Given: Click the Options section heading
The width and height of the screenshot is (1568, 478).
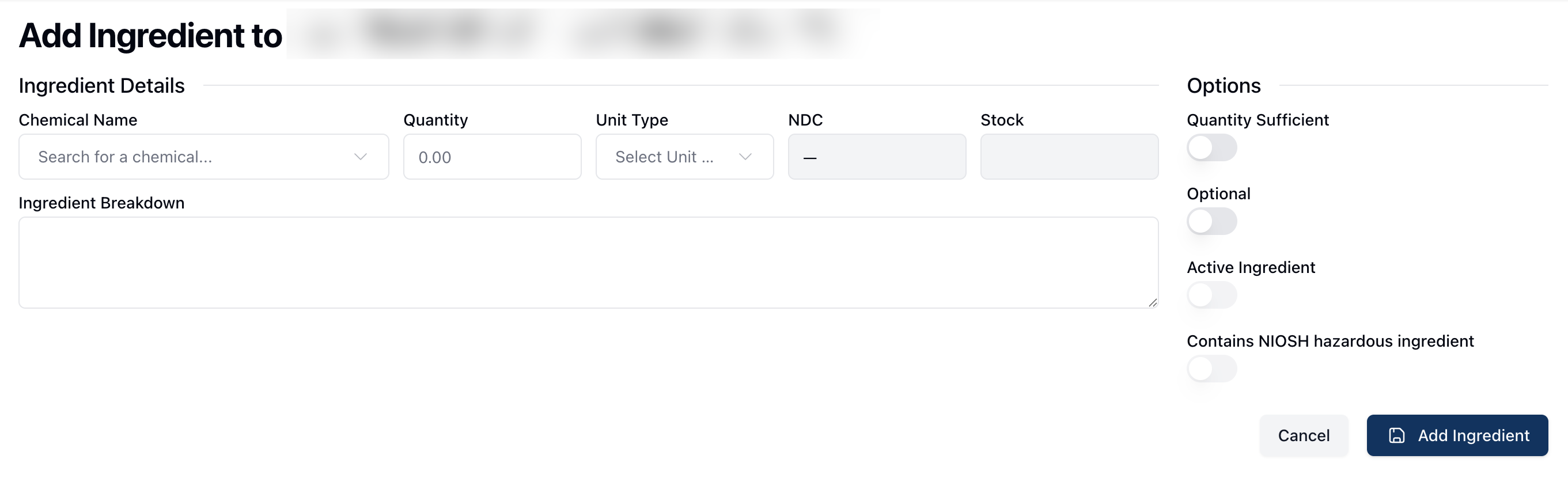Looking at the screenshot, I should tap(1224, 86).
